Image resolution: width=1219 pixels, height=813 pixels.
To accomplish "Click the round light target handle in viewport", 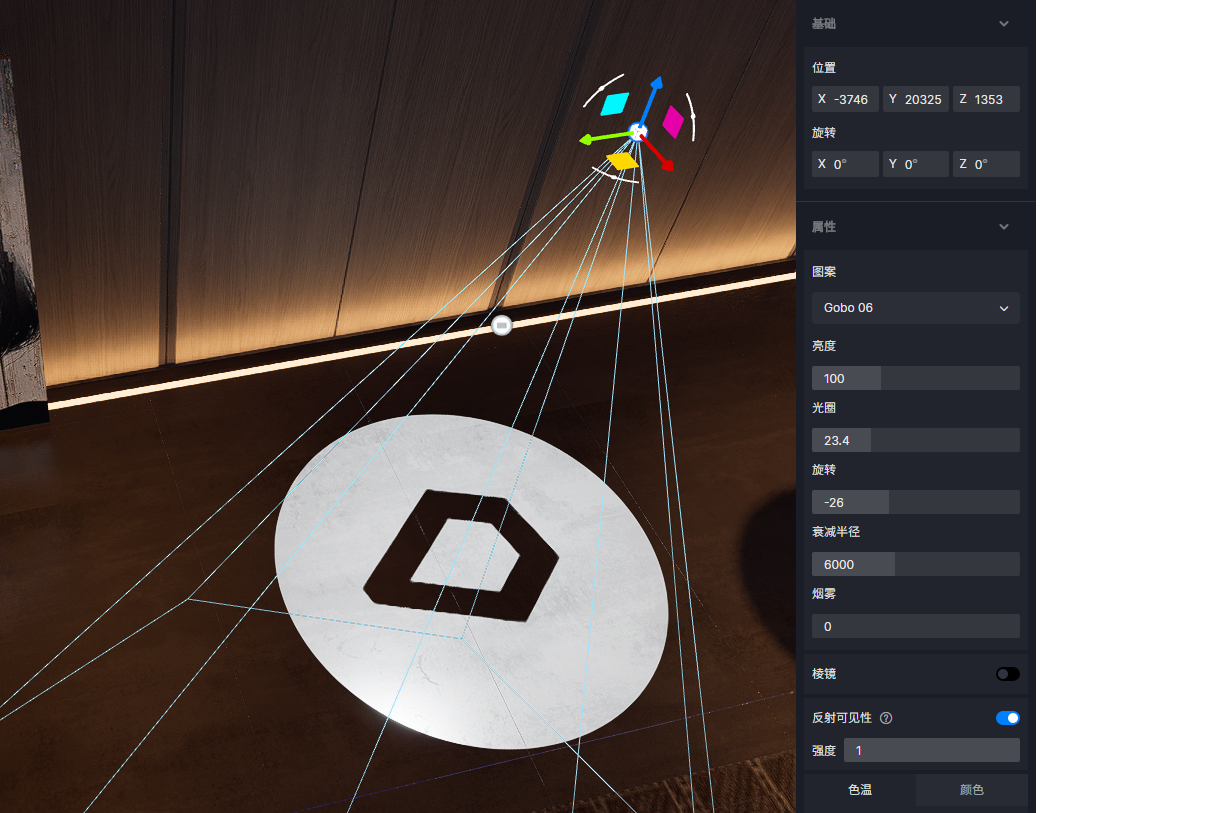I will click(x=502, y=325).
